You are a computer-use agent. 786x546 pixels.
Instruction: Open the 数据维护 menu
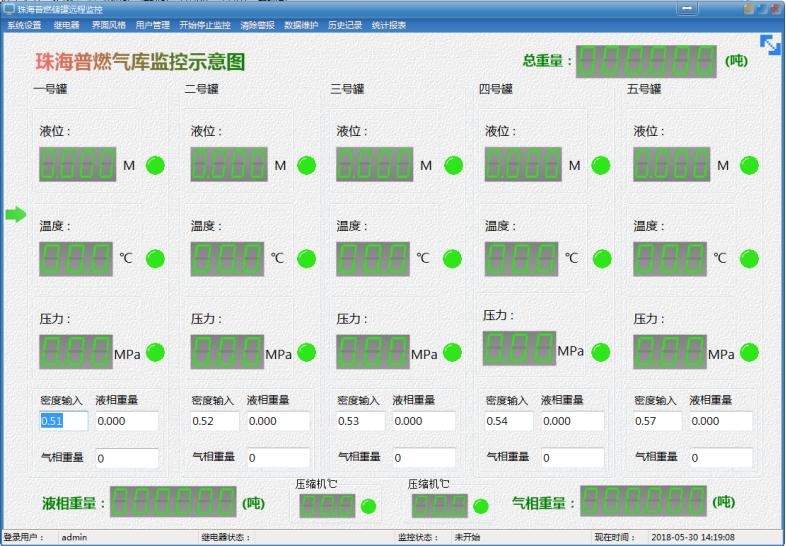coord(301,25)
